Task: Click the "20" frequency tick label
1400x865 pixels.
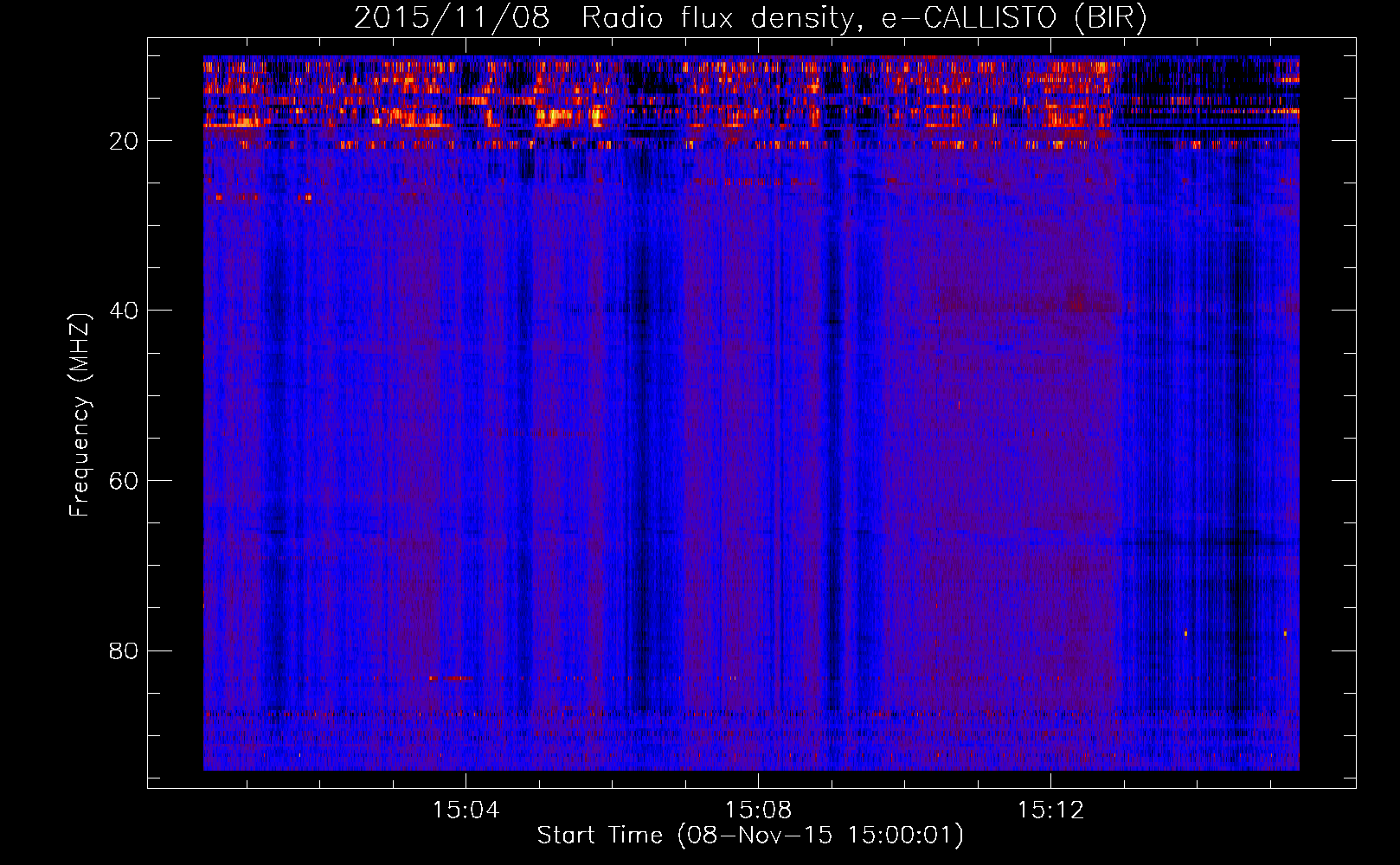Action: [x=125, y=141]
